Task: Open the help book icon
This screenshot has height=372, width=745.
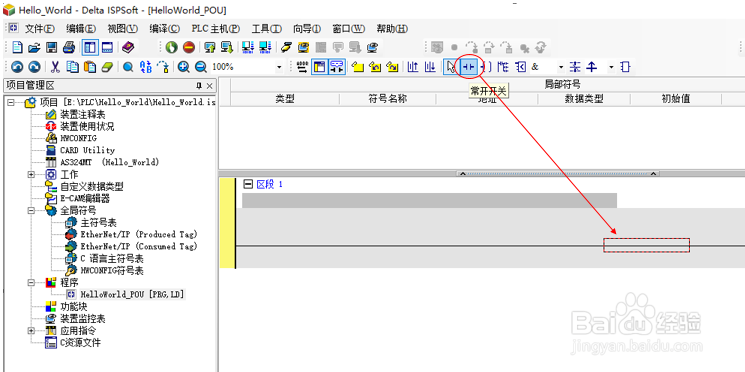Action: tap(128, 47)
